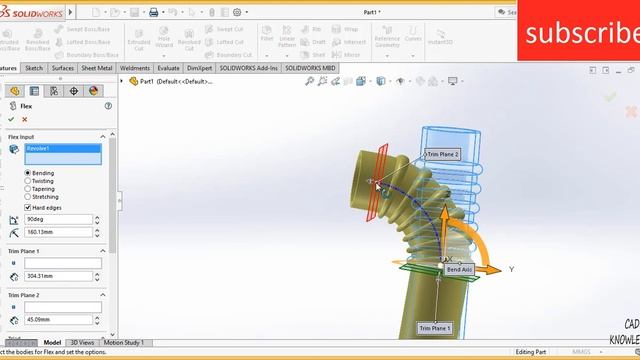640x360 pixels.
Task: Select the Stretching radio option
Action: (x=28, y=197)
